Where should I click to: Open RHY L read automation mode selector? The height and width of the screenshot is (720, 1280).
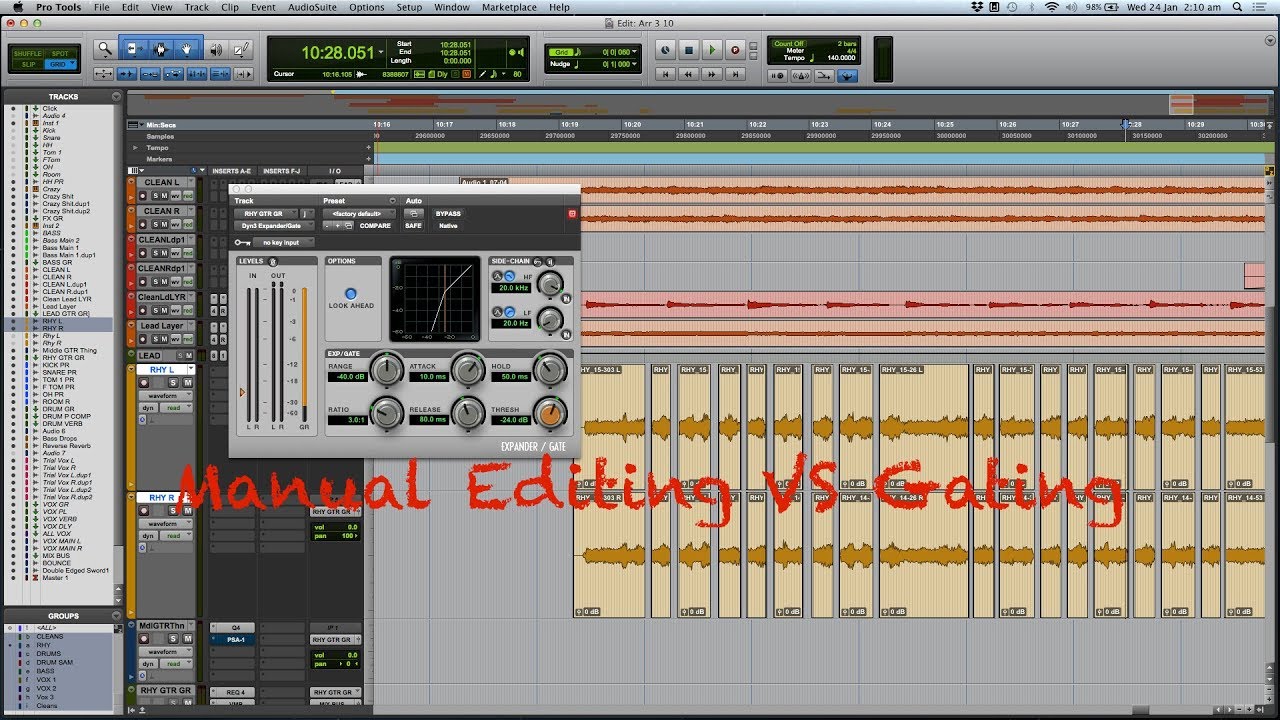click(176, 408)
